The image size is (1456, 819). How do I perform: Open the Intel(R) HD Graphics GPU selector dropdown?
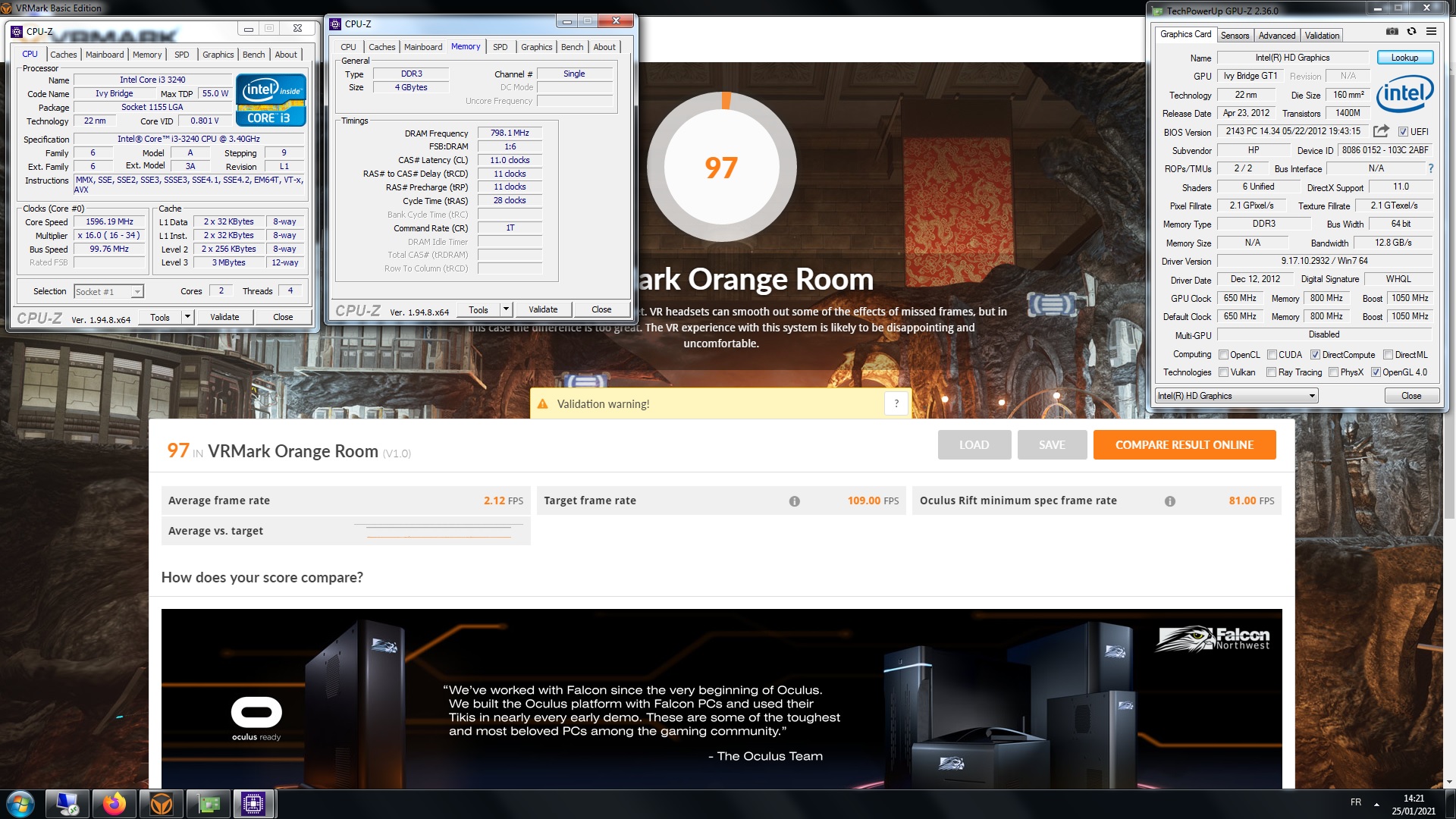pos(1236,396)
